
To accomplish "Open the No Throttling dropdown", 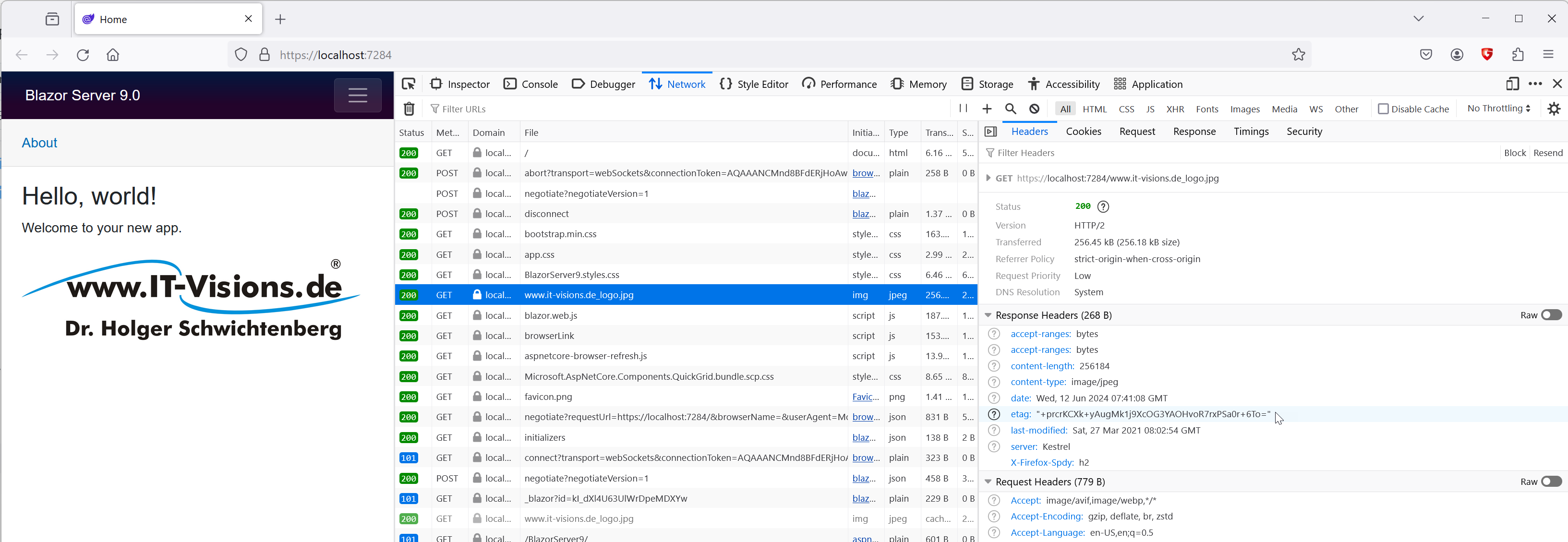I will (1498, 108).
